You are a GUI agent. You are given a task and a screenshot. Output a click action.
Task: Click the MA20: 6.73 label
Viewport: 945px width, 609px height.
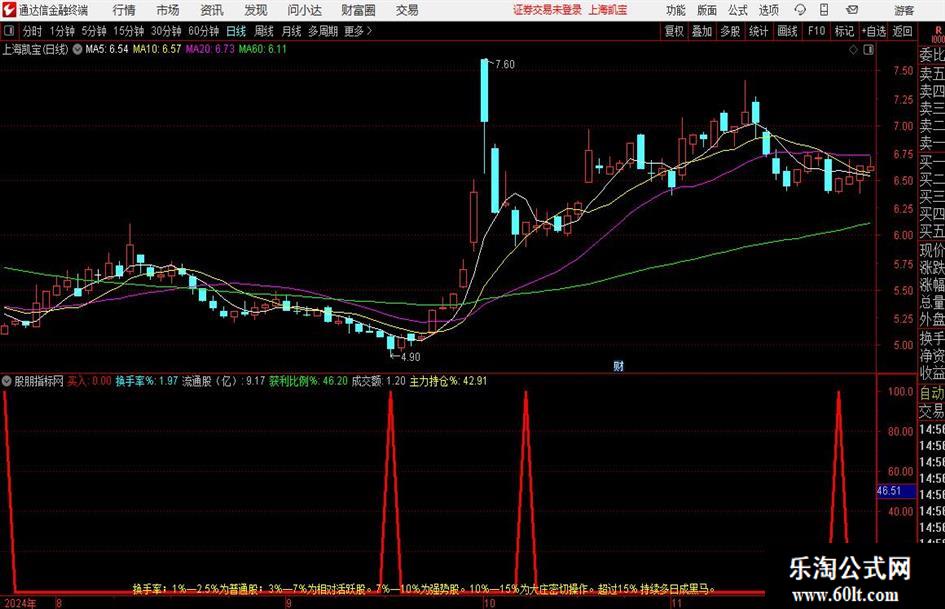click(210, 49)
